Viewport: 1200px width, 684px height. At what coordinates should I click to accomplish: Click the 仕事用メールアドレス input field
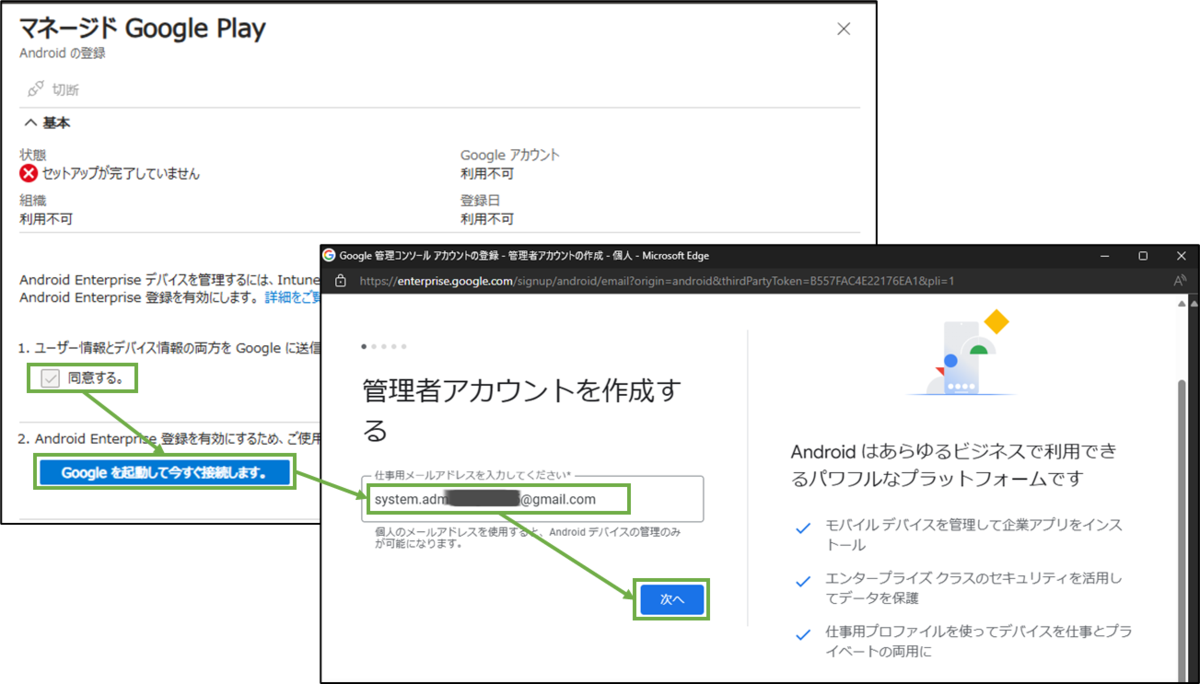(533, 498)
